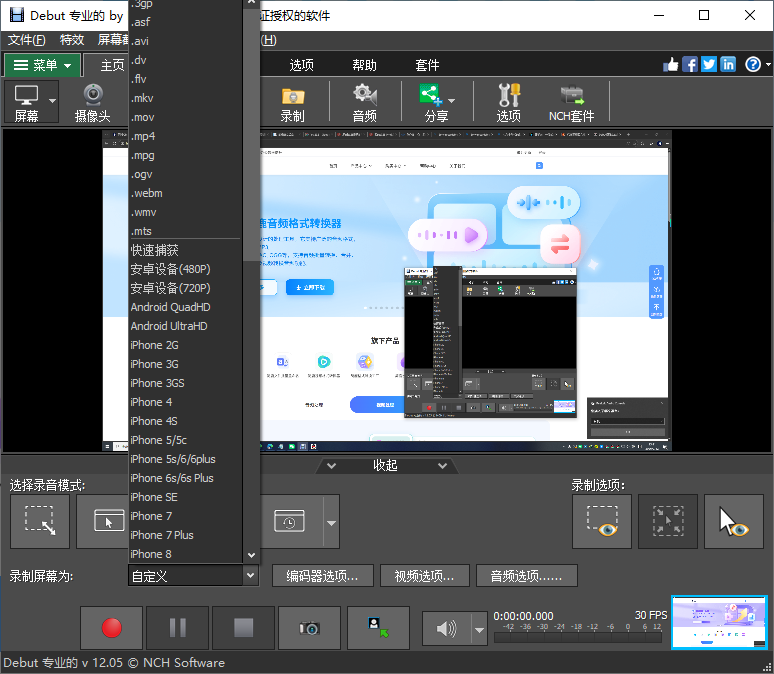Select Android QuadHD preset
Image resolution: width=774 pixels, height=674 pixels.
click(x=186, y=307)
